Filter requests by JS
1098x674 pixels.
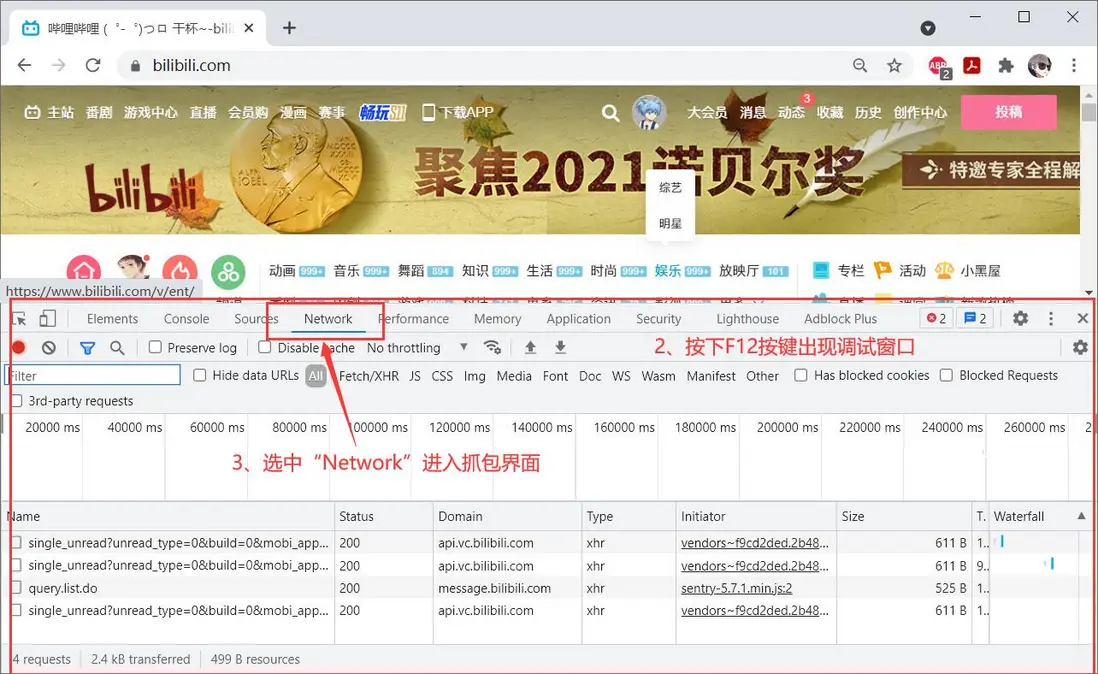[x=415, y=376]
